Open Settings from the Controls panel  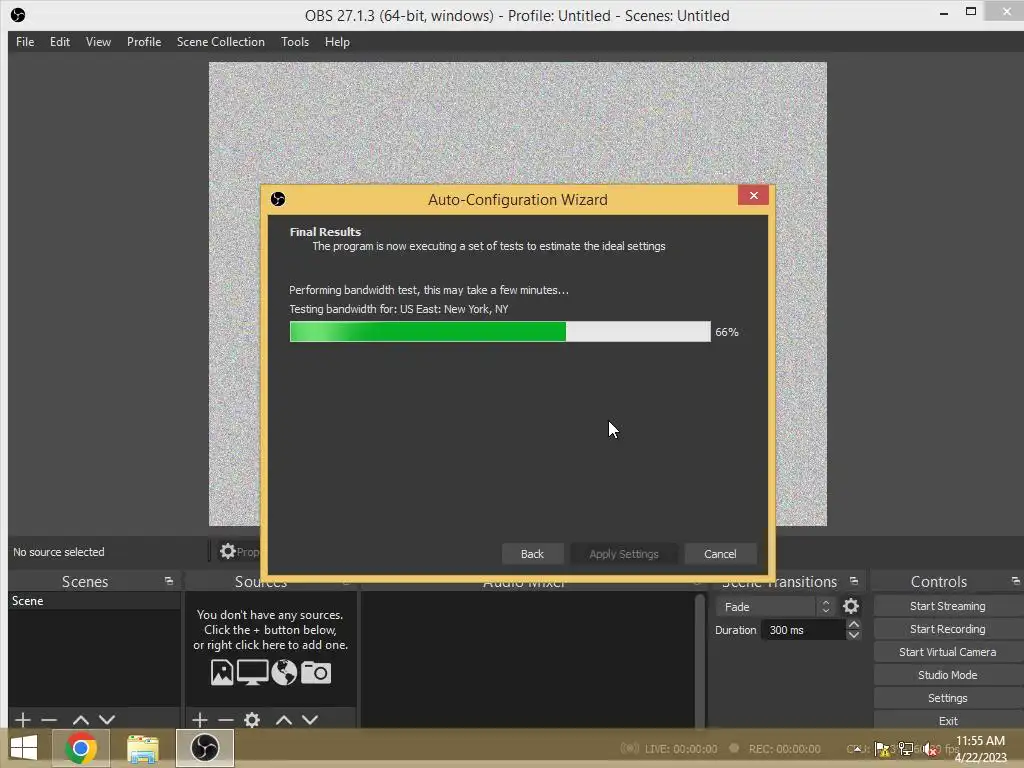tap(948, 698)
